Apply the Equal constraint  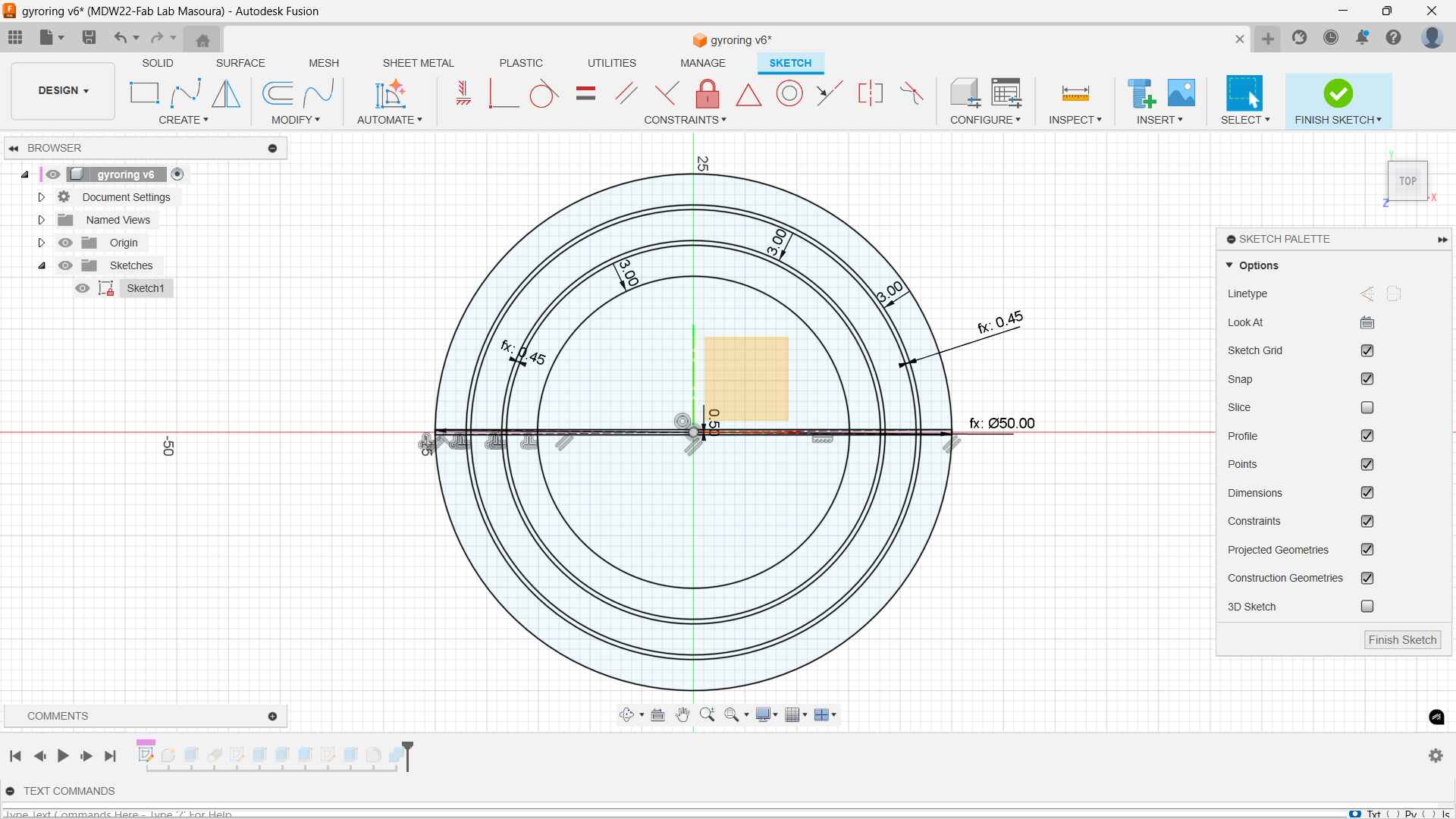point(585,94)
